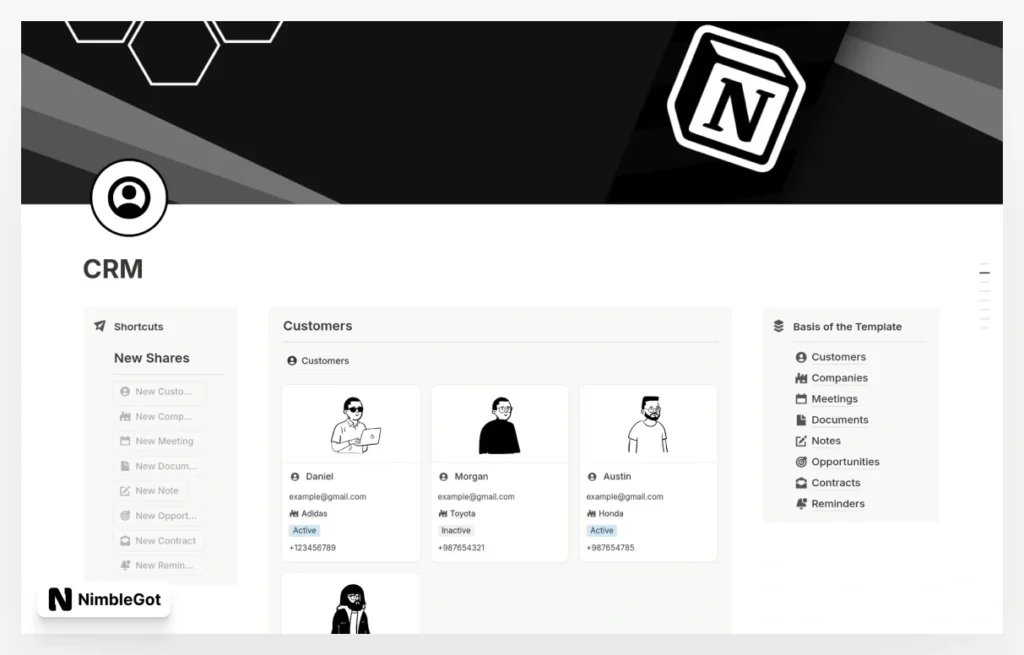Click phone number +987654321
This screenshot has height=655, width=1024.
461,548
